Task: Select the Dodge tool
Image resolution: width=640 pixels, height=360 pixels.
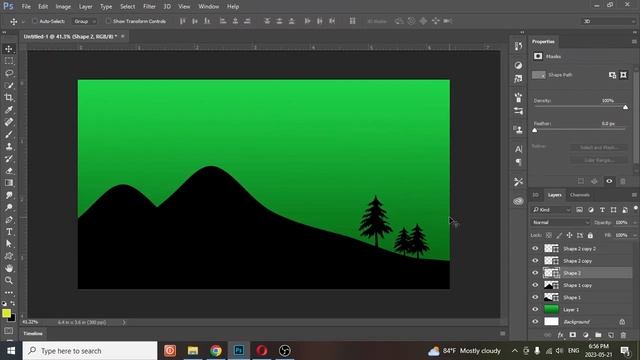Action: [x=9, y=207]
